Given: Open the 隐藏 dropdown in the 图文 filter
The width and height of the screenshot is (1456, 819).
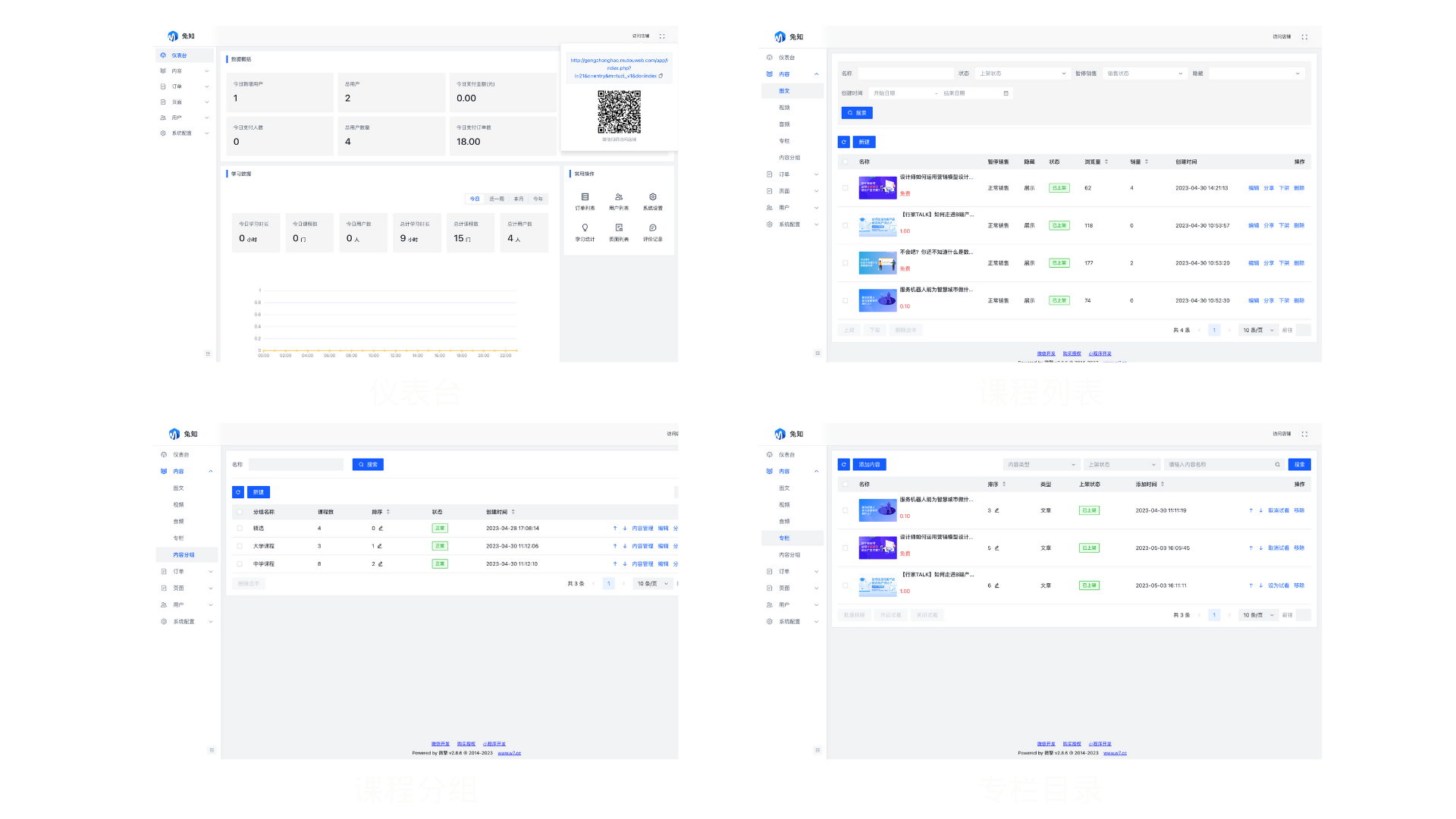Looking at the screenshot, I should click(x=1257, y=74).
